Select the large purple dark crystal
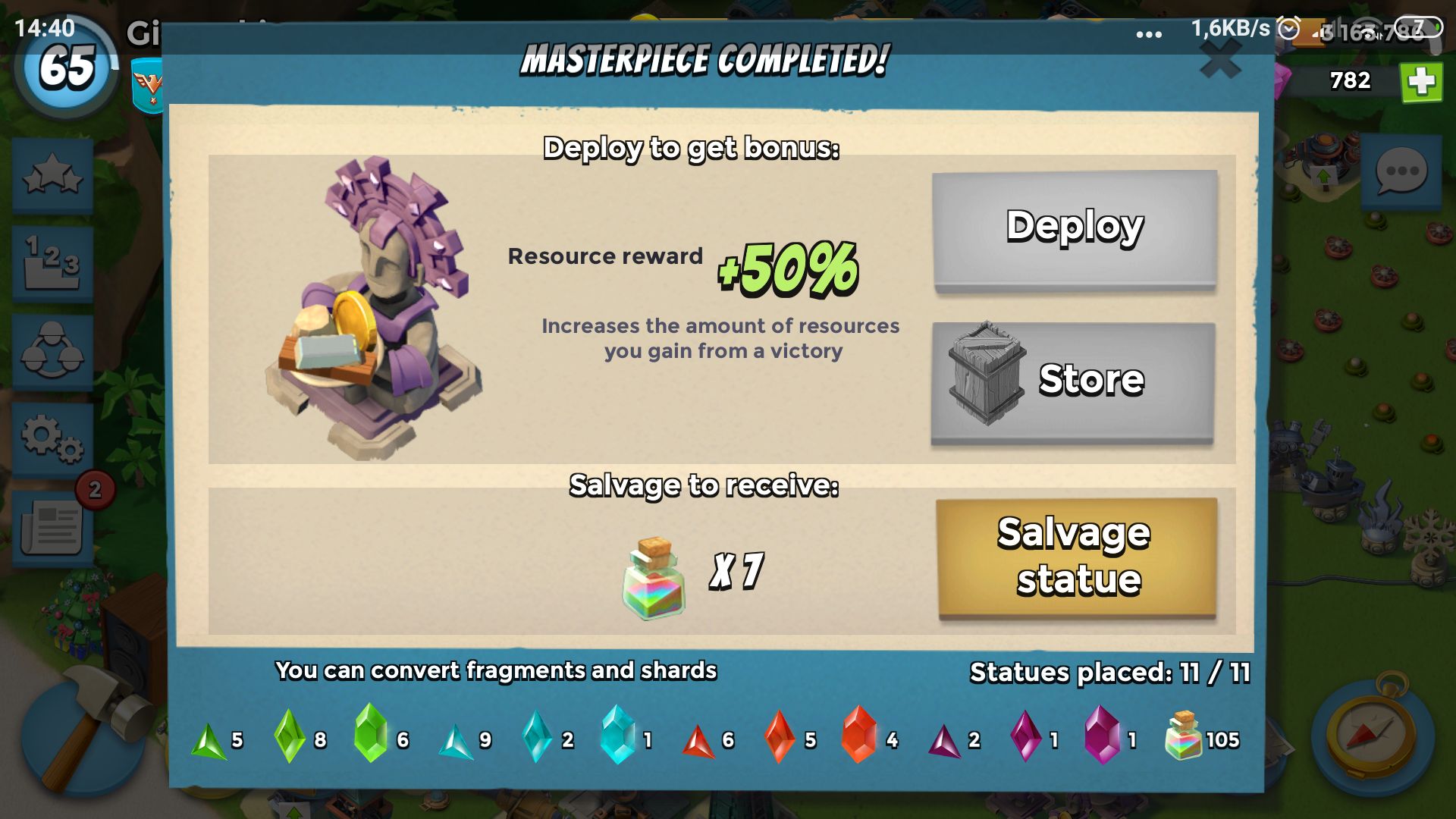 click(x=1102, y=734)
